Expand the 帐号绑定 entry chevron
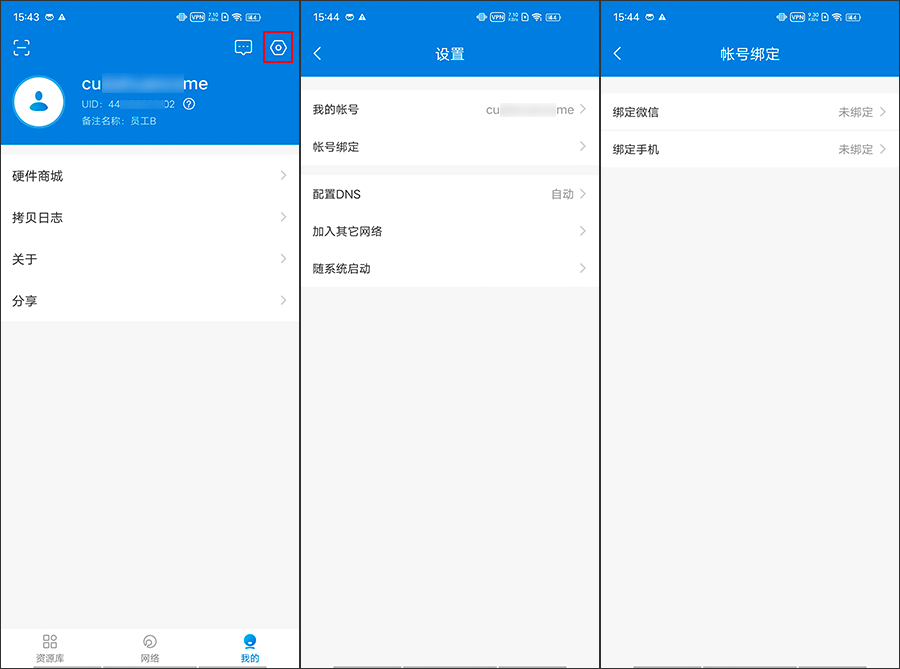Screen dimensions: 900x669 coord(450,146)
